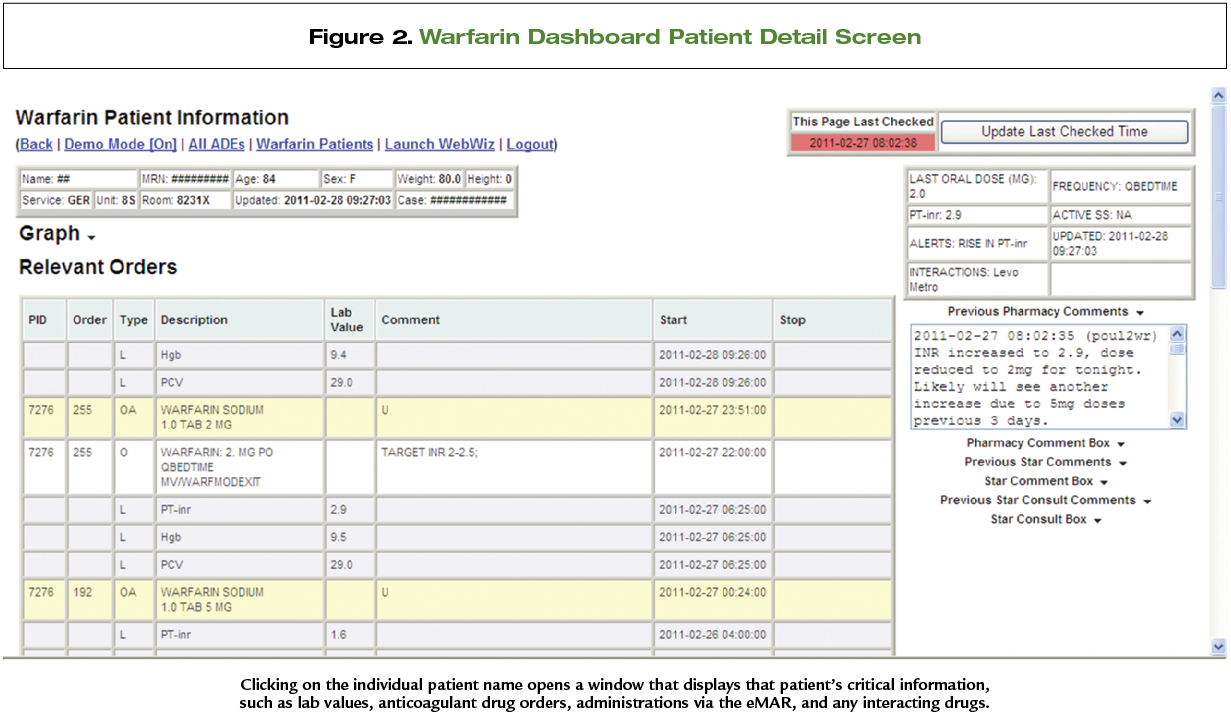The image size is (1231, 718).
Task: Click the Back link
Action: point(36,145)
